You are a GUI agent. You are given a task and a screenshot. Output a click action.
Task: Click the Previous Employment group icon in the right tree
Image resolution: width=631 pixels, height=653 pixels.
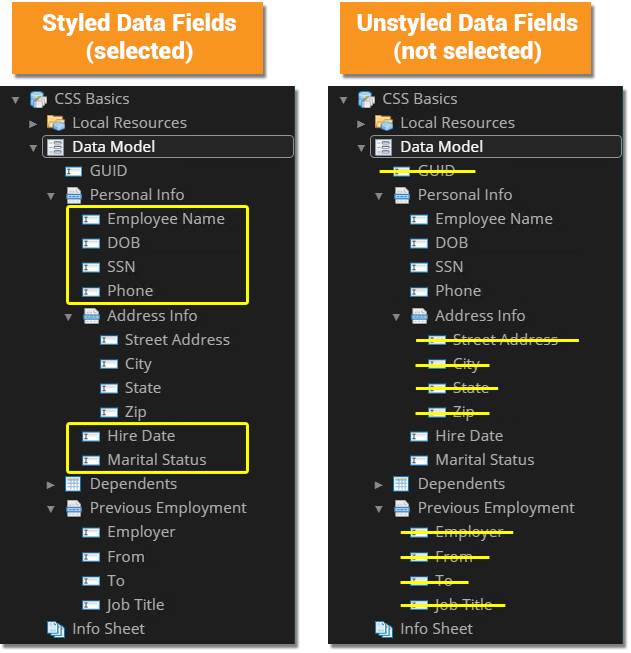[402, 508]
